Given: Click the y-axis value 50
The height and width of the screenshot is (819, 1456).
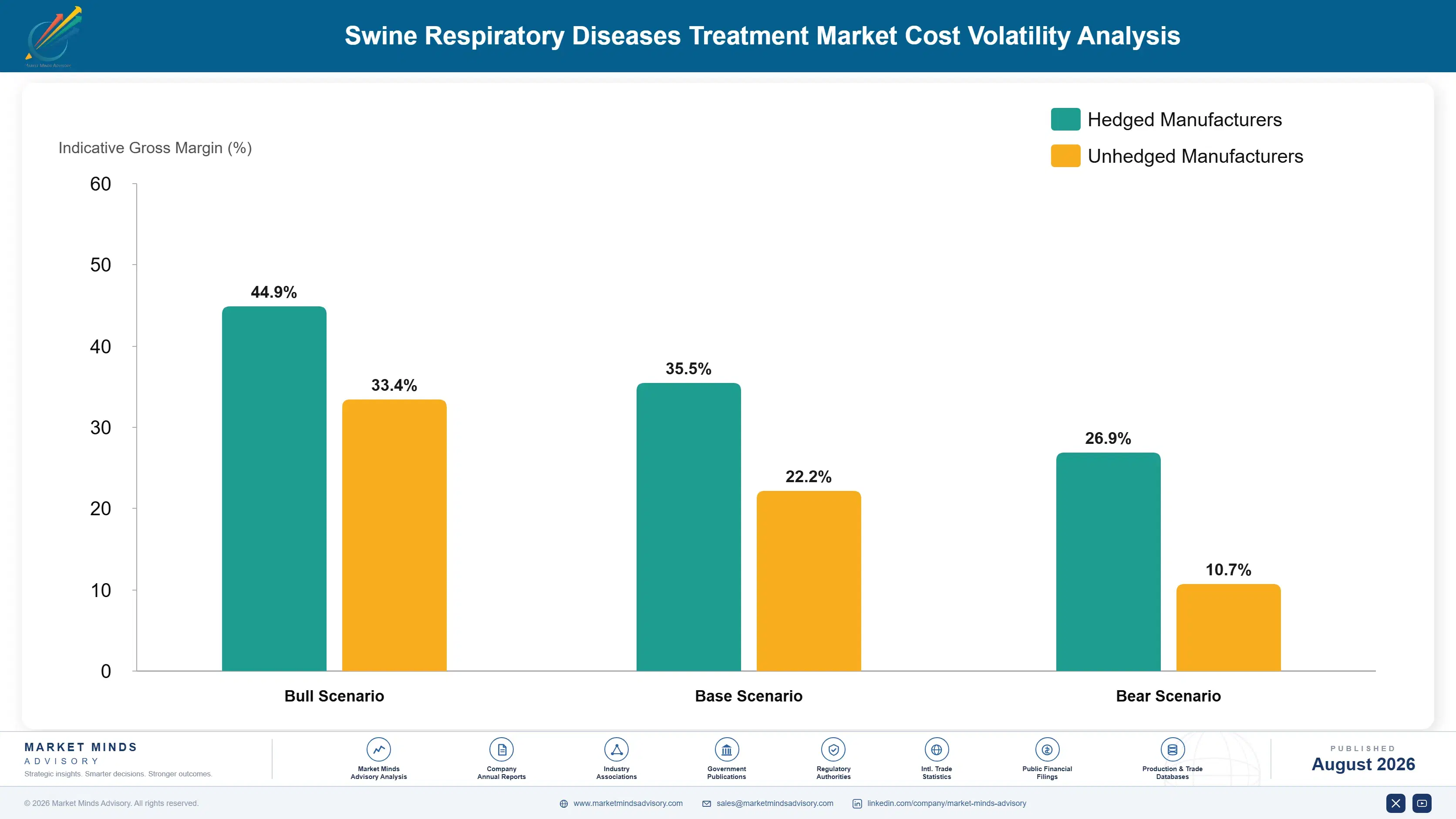Looking at the screenshot, I should [101, 265].
